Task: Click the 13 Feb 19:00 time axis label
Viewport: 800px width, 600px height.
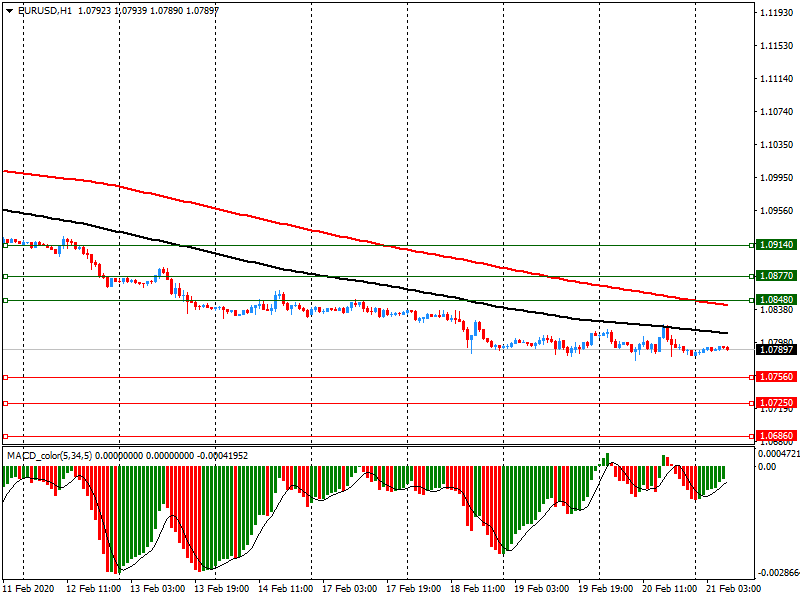Action: (220, 590)
